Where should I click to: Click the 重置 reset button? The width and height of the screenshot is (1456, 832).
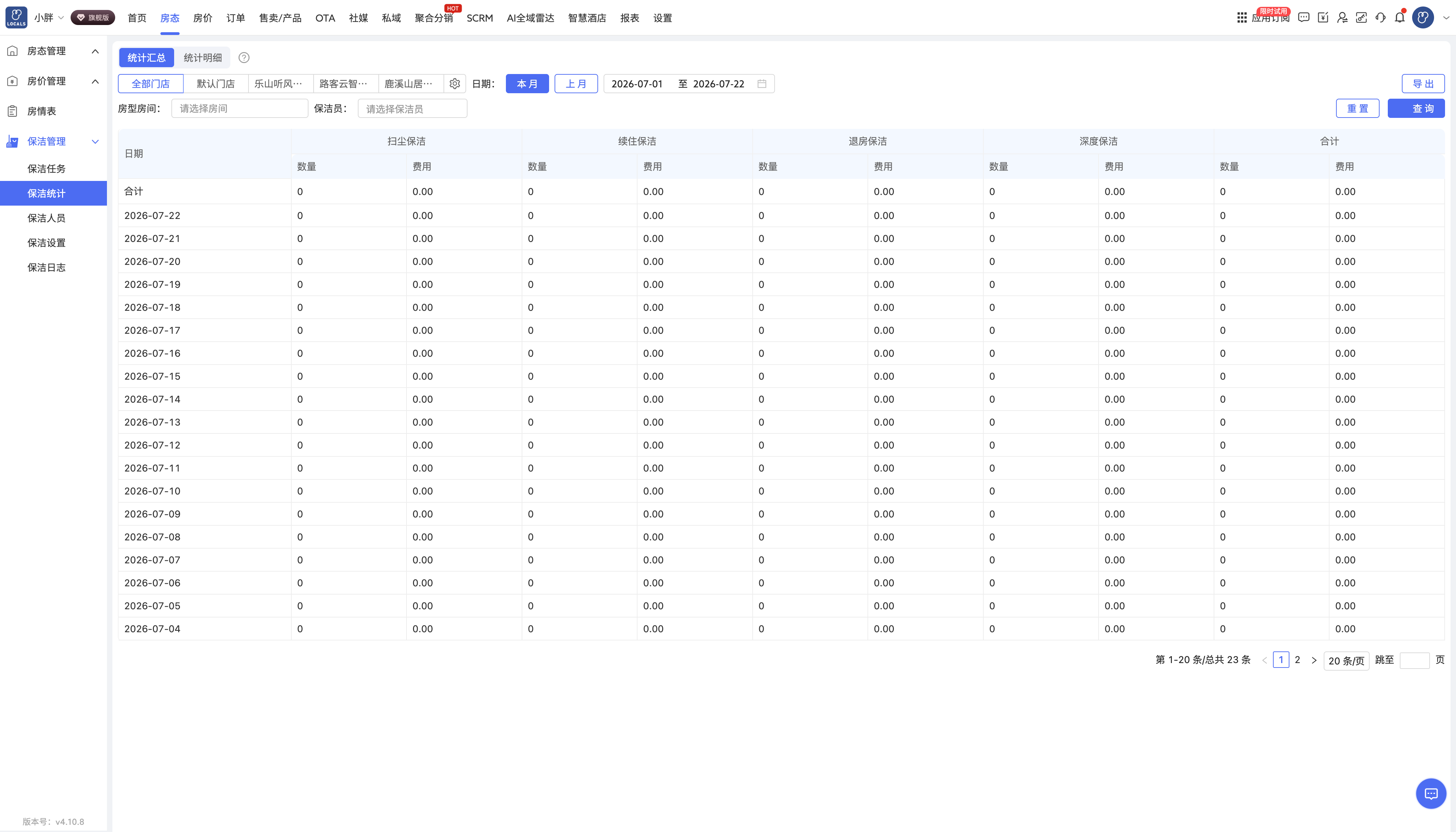1357,109
